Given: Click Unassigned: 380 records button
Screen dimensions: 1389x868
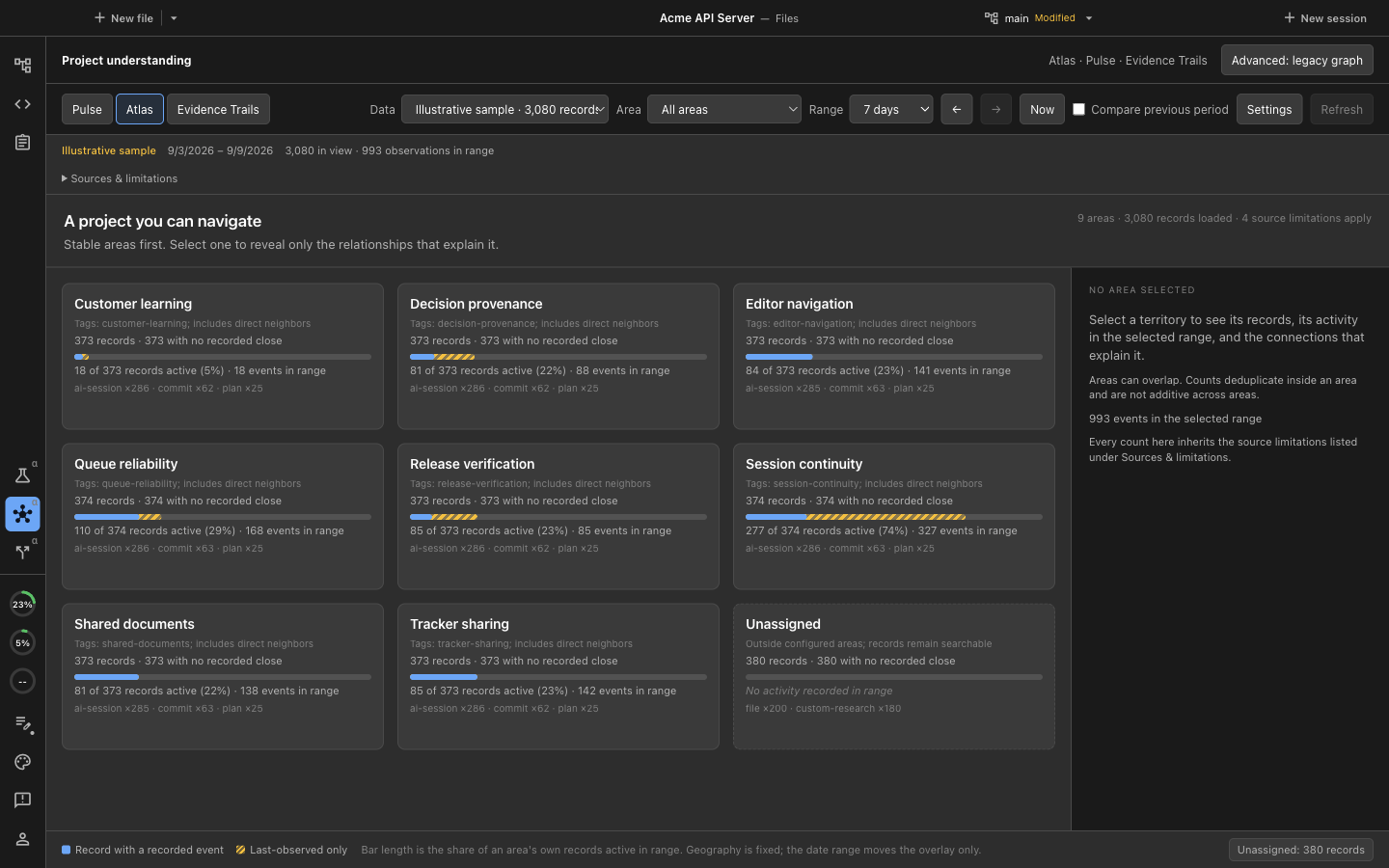Looking at the screenshot, I should click(x=1300, y=850).
